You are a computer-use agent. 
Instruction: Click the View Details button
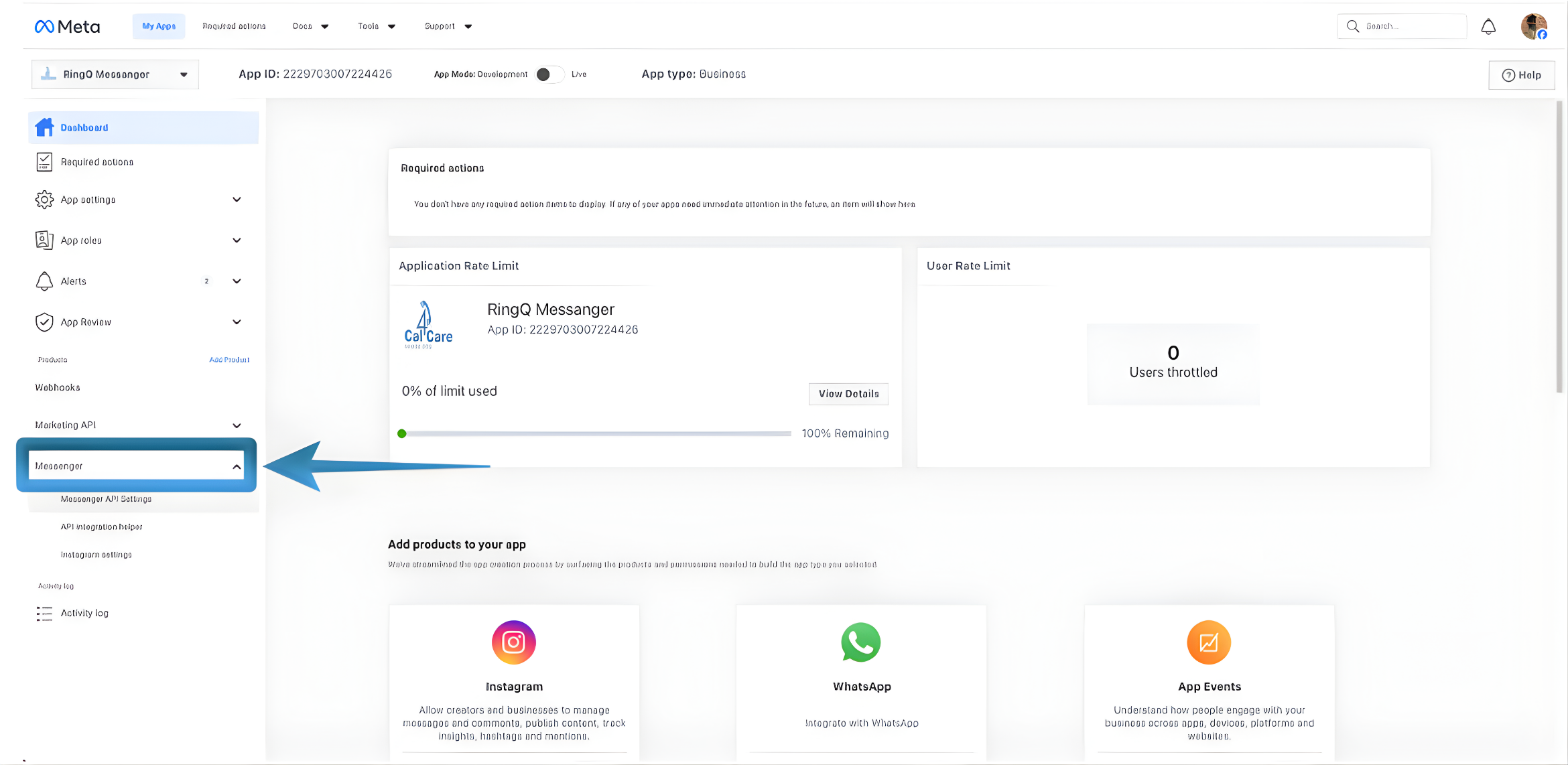848,394
